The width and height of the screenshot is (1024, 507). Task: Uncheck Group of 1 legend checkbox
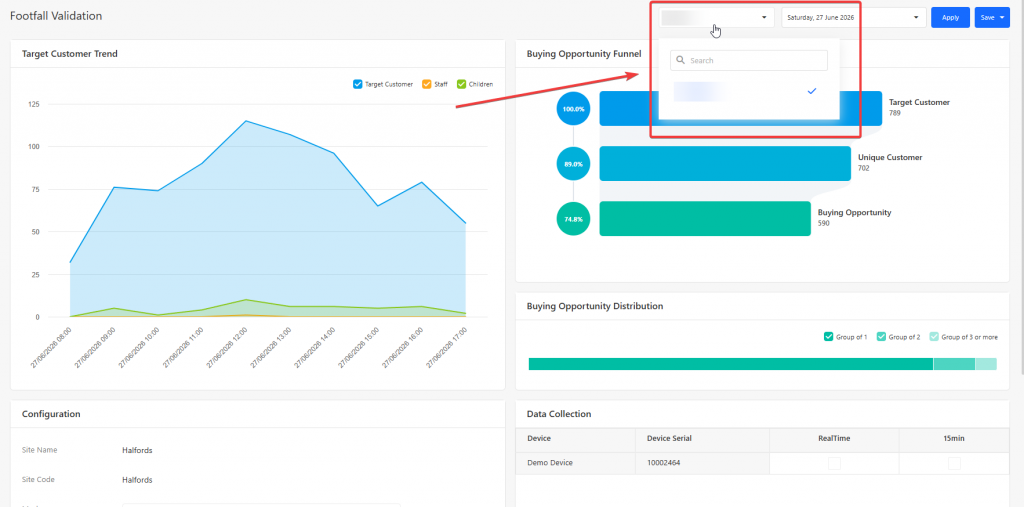pyautogui.click(x=828, y=337)
